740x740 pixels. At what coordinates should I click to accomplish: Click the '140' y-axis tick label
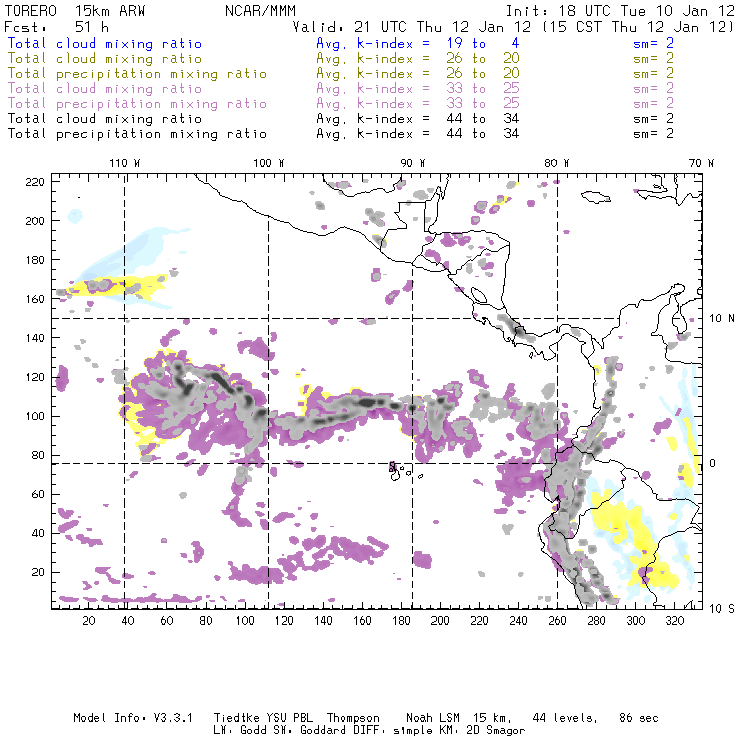pos(35,338)
